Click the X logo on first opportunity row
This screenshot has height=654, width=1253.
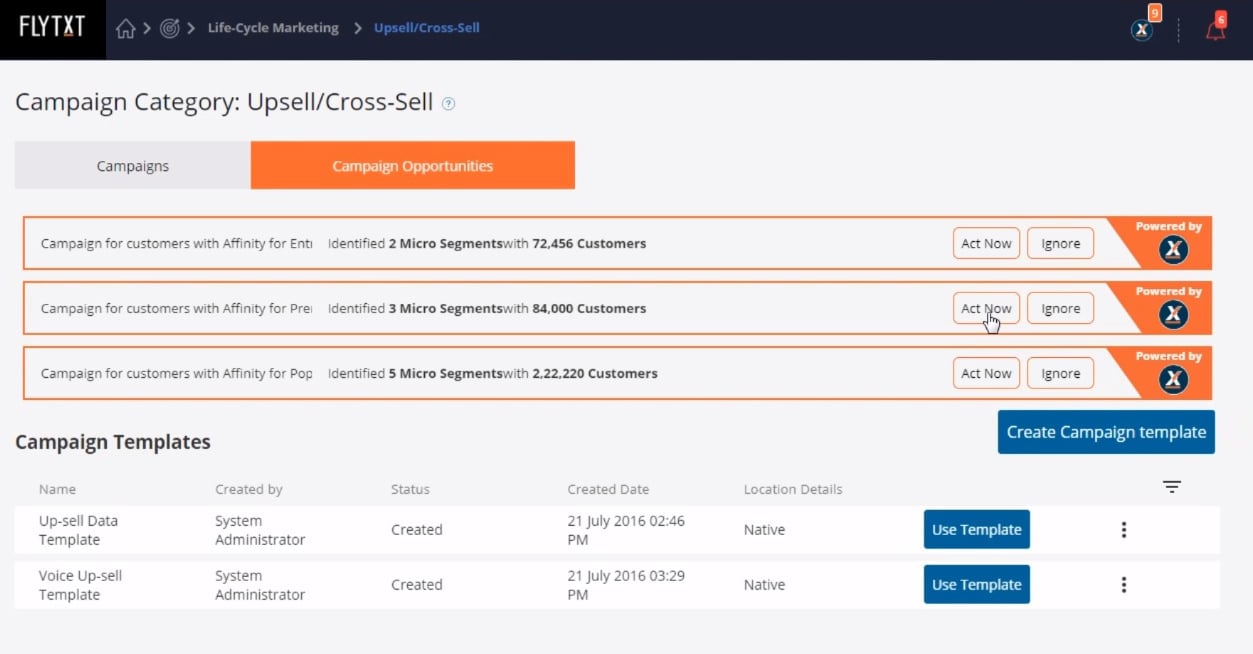coord(1173,250)
